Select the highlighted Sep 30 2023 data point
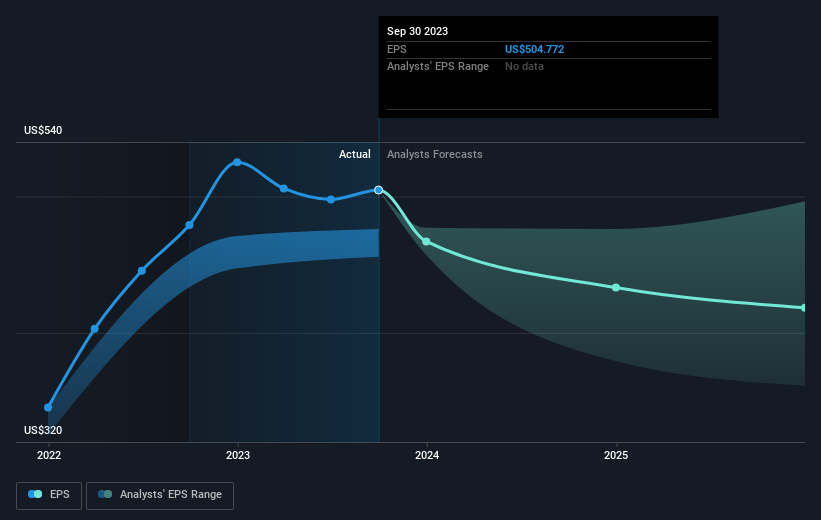The width and height of the screenshot is (821, 520). click(x=379, y=190)
